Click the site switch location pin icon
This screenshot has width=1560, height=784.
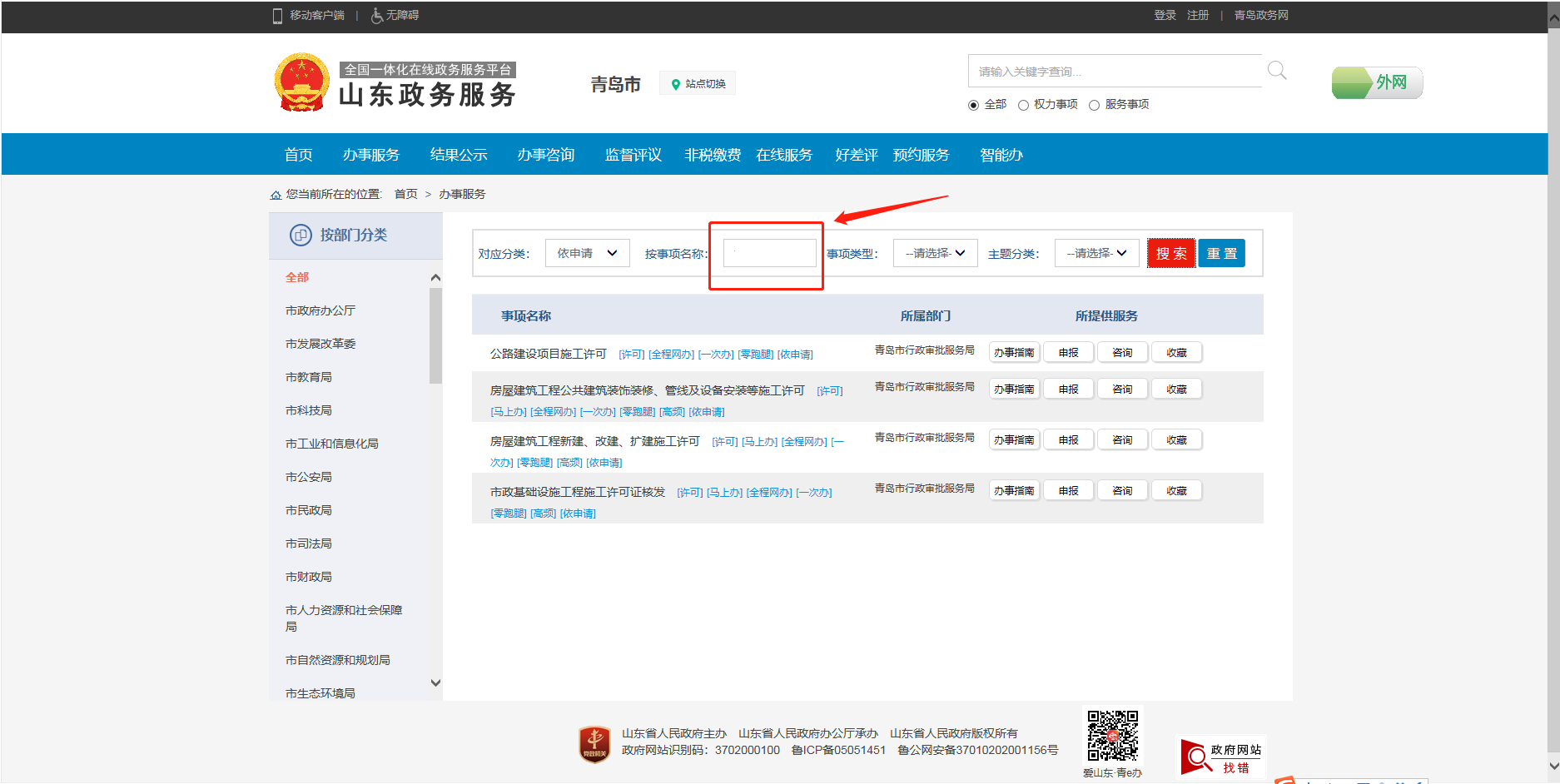(676, 84)
